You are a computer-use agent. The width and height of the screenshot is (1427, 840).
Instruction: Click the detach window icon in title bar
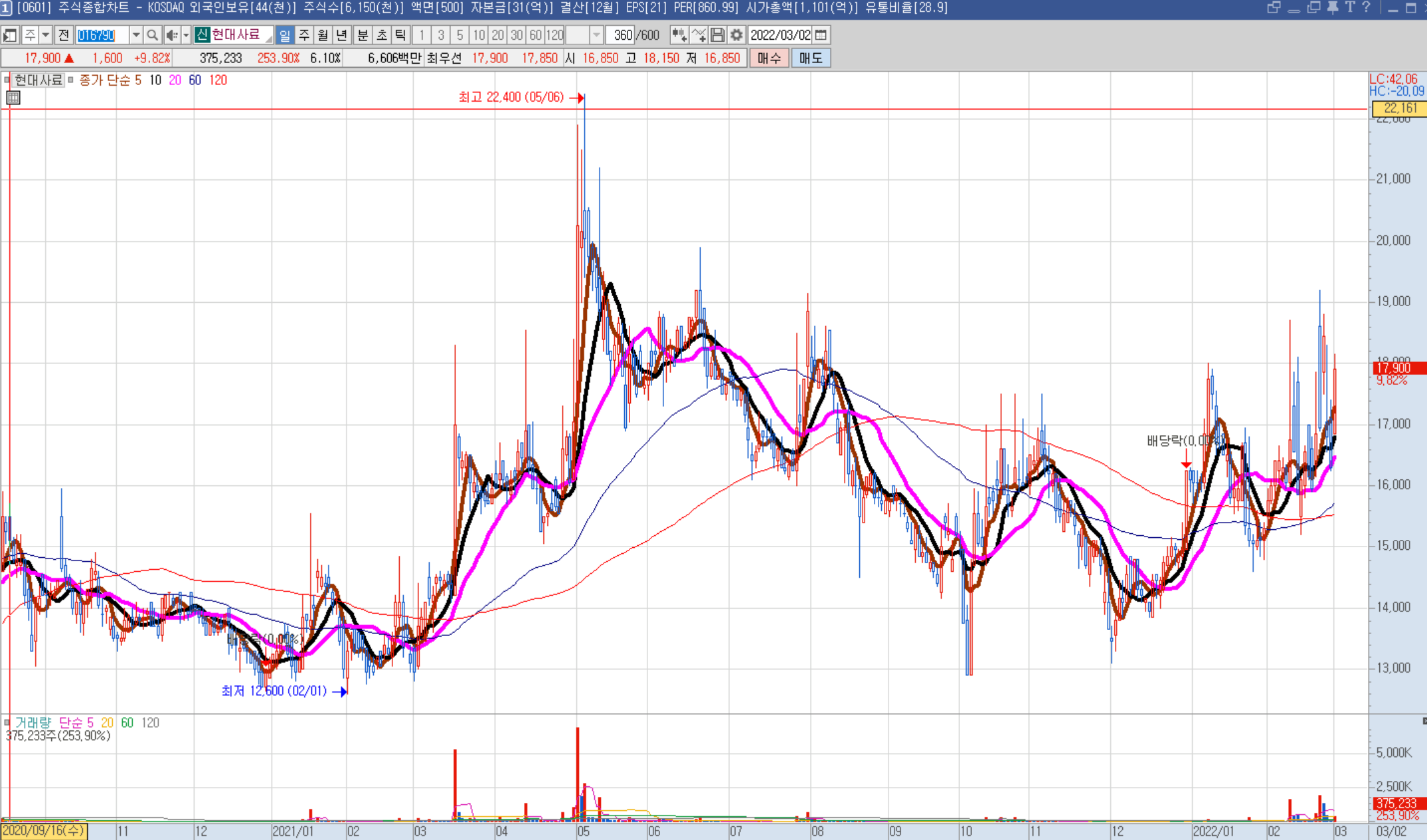coord(1274,7)
